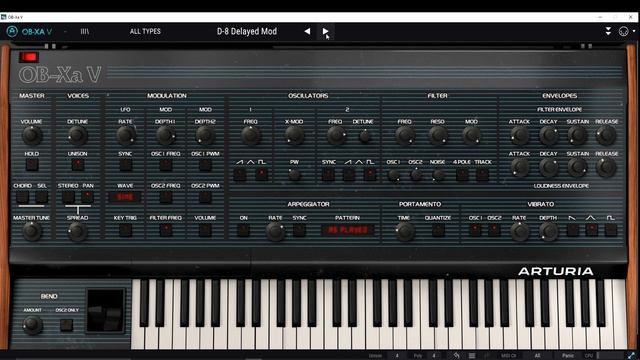
Task: Click the filter FREQ knob
Action: (404, 136)
